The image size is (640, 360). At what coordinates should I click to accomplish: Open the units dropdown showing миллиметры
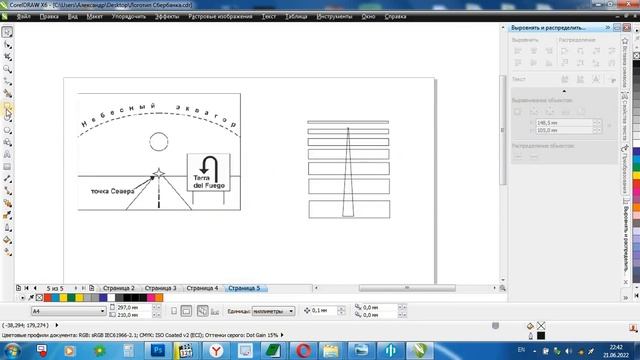pos(291,311)
